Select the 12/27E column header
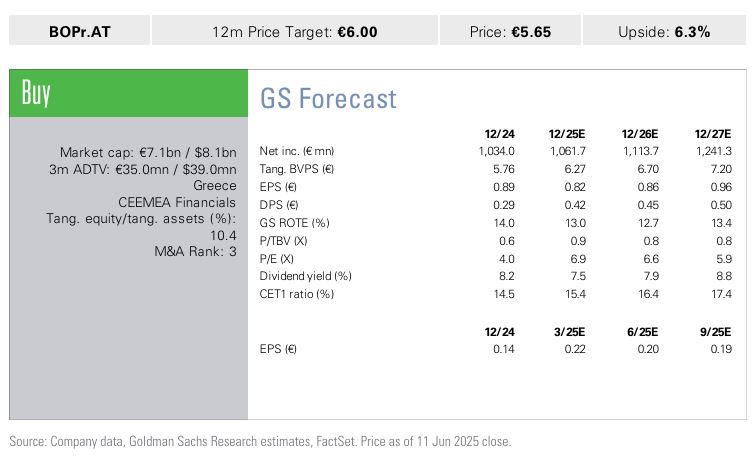This screenshot has width=755, height=458. click(714, 132)
